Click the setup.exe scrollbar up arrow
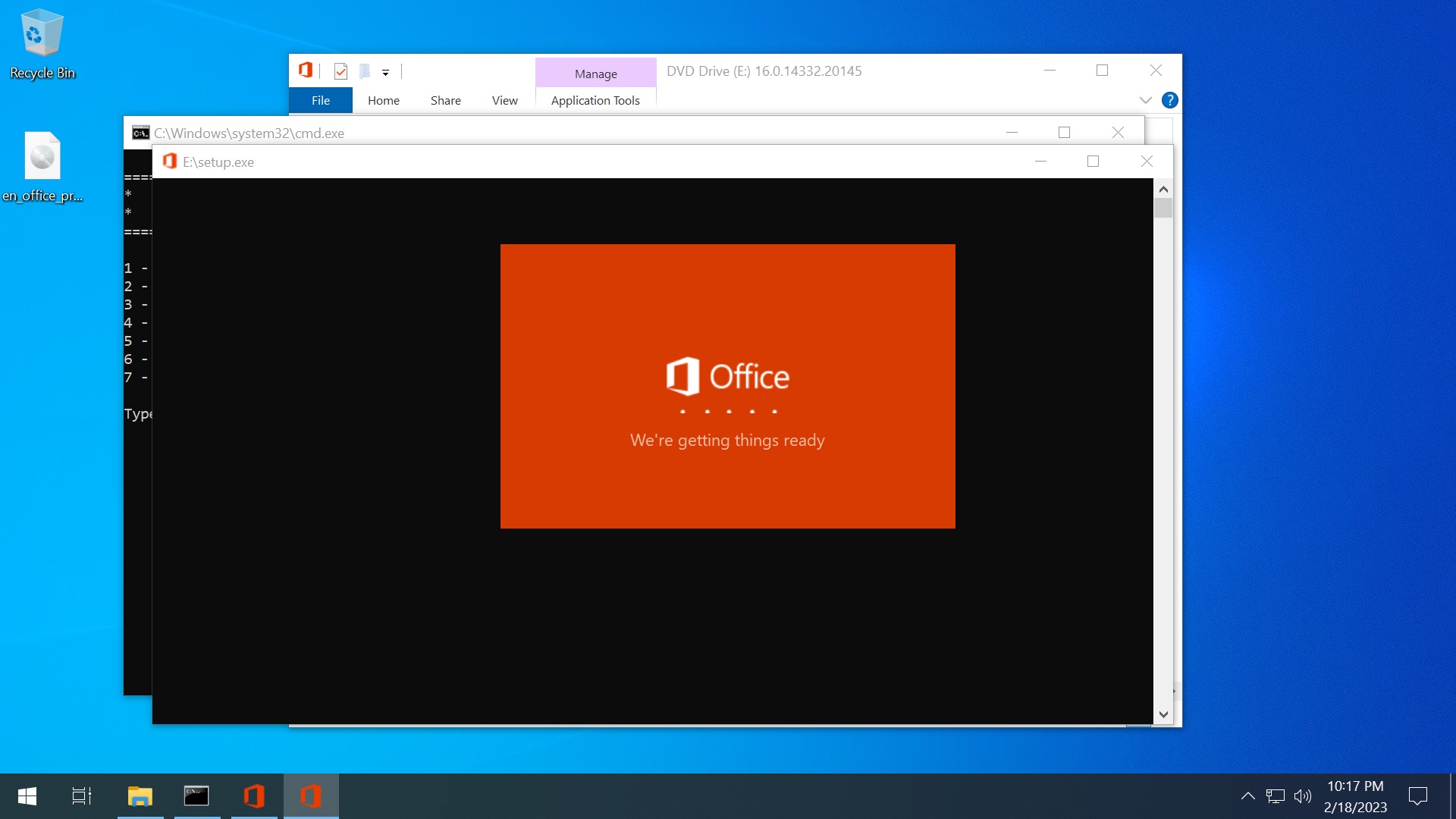1456x819 pixels. pos(1163,189)
